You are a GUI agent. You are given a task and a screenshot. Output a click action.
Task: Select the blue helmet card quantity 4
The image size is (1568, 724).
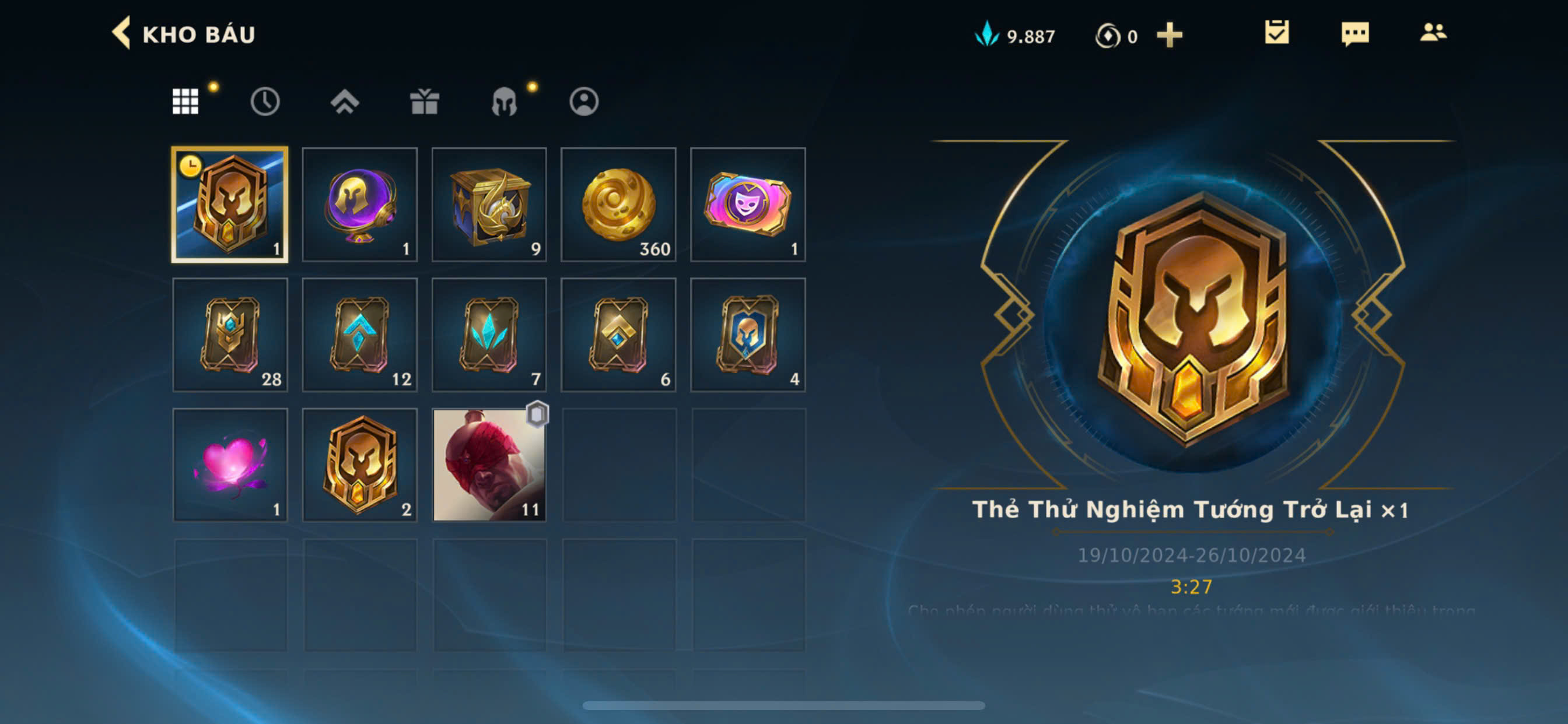tap(748, 335)
